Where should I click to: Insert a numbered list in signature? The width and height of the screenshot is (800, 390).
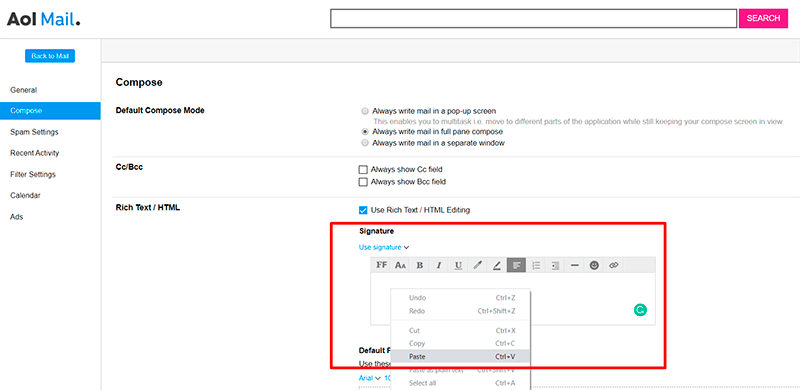point(536,265)
